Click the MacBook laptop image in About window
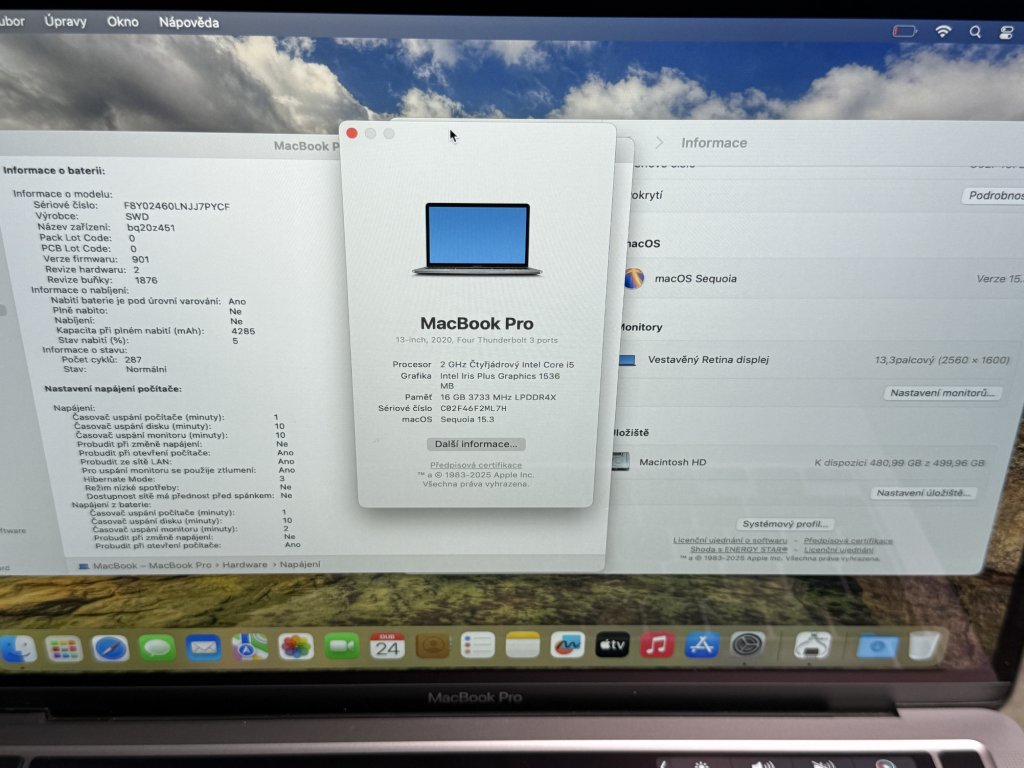Screen dimensions: 1024x768 [477, 239]
